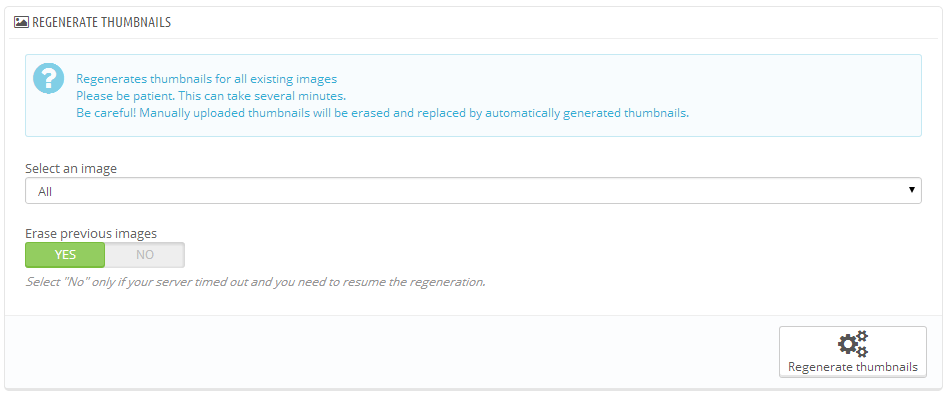948x396 pixels.
Task: Click the REGENERATE THUMBNAILS panel title
Action: tap(102, 22)
